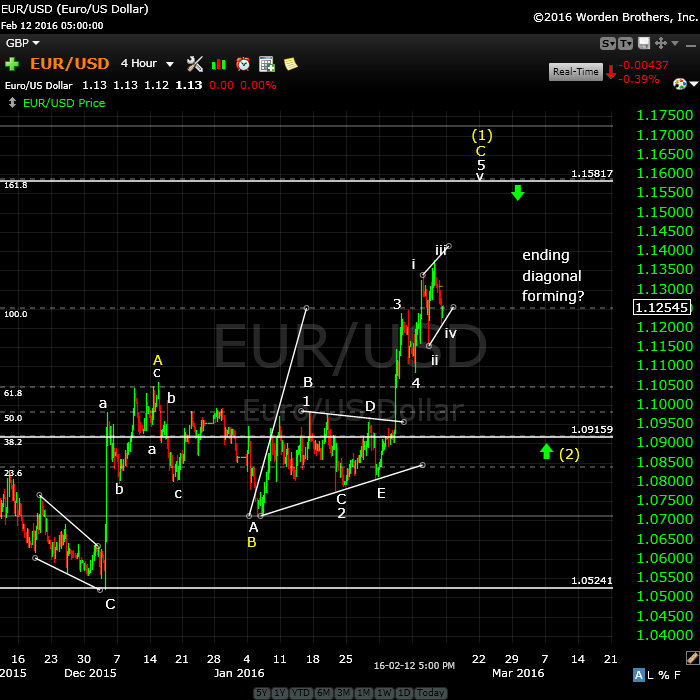
Task: Select the 6M range button
Action: (323, 693)
